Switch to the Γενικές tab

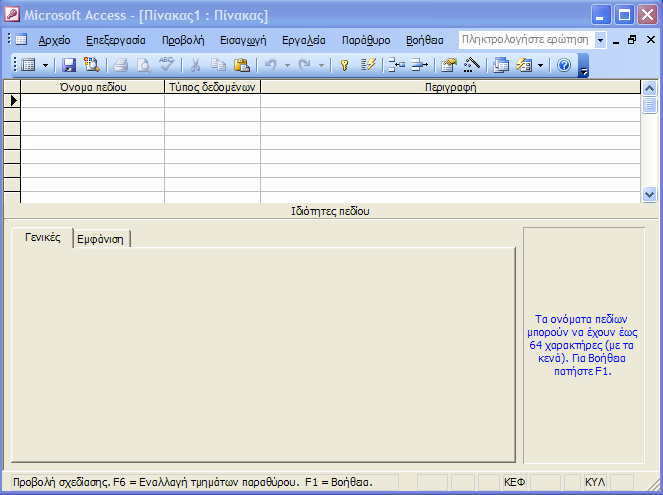click(x=43, y=237)
